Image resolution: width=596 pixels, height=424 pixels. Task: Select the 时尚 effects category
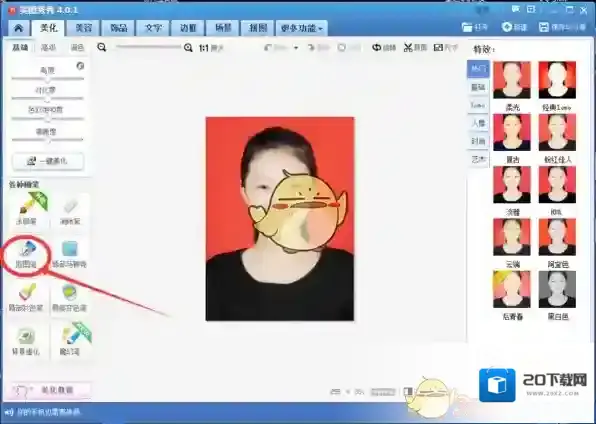tap(478, 141)
